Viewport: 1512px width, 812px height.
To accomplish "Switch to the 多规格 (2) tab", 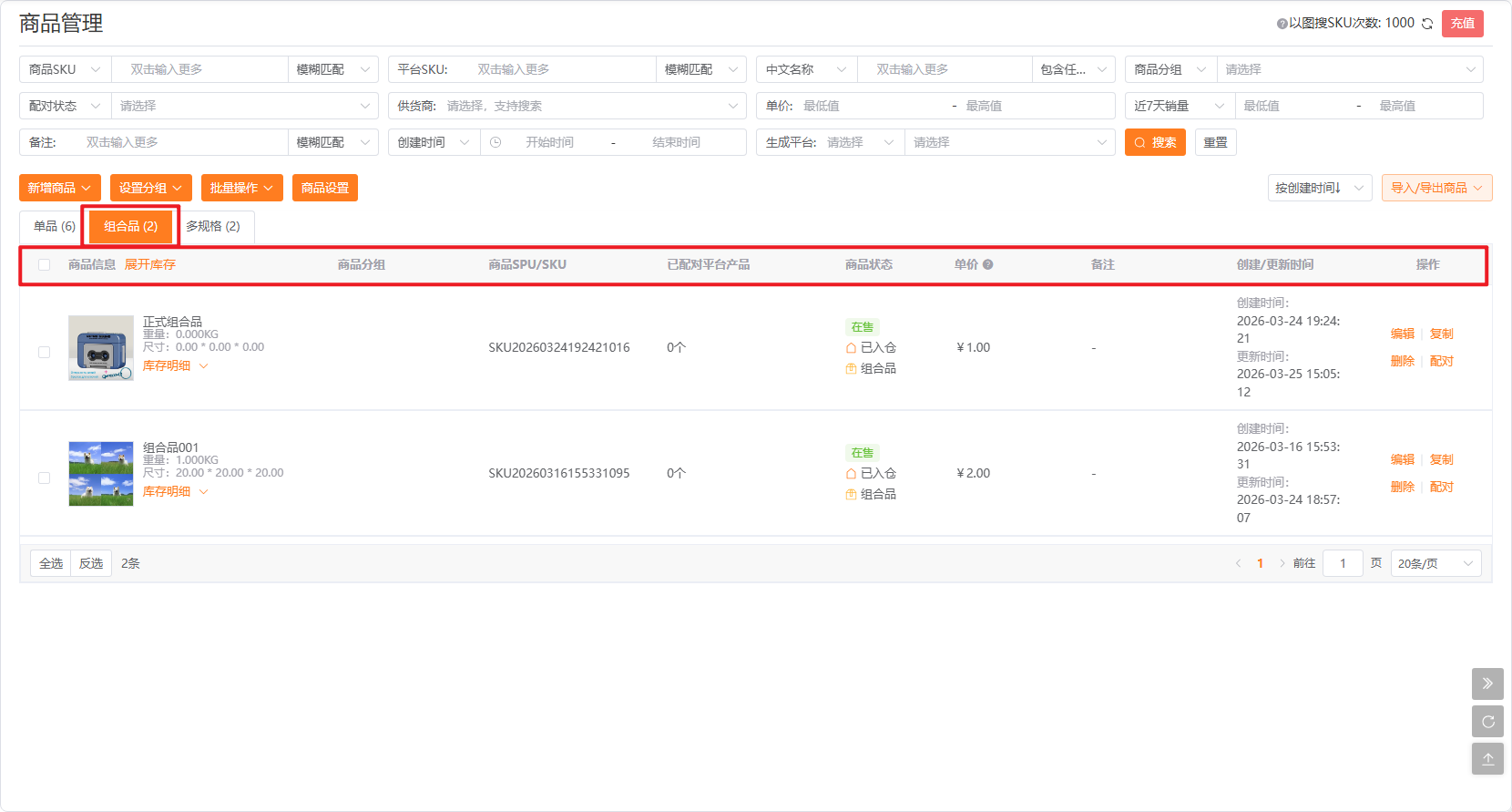I will tap(213, 226).
